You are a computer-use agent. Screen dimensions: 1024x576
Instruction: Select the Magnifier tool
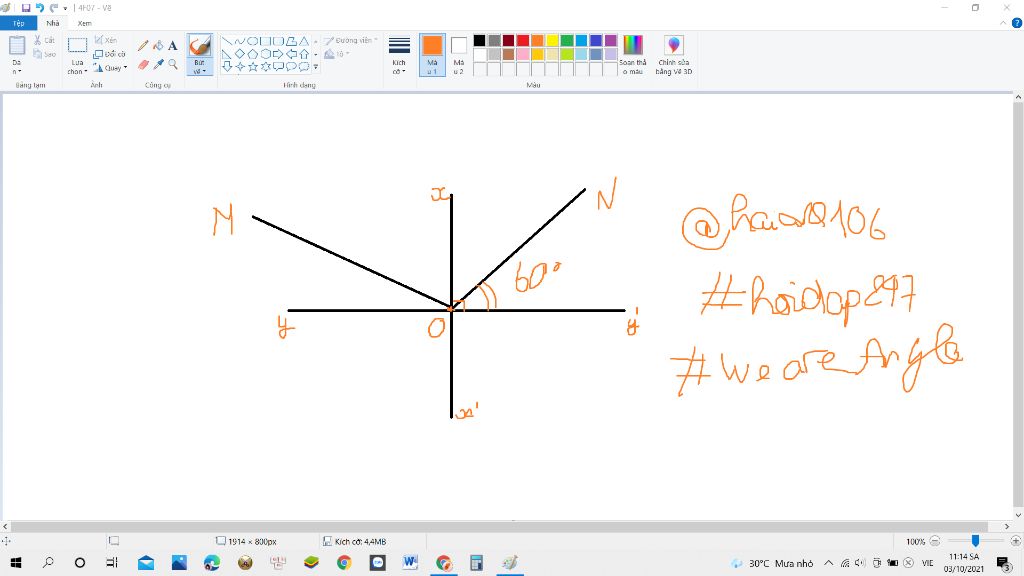(x=172, y=65)
